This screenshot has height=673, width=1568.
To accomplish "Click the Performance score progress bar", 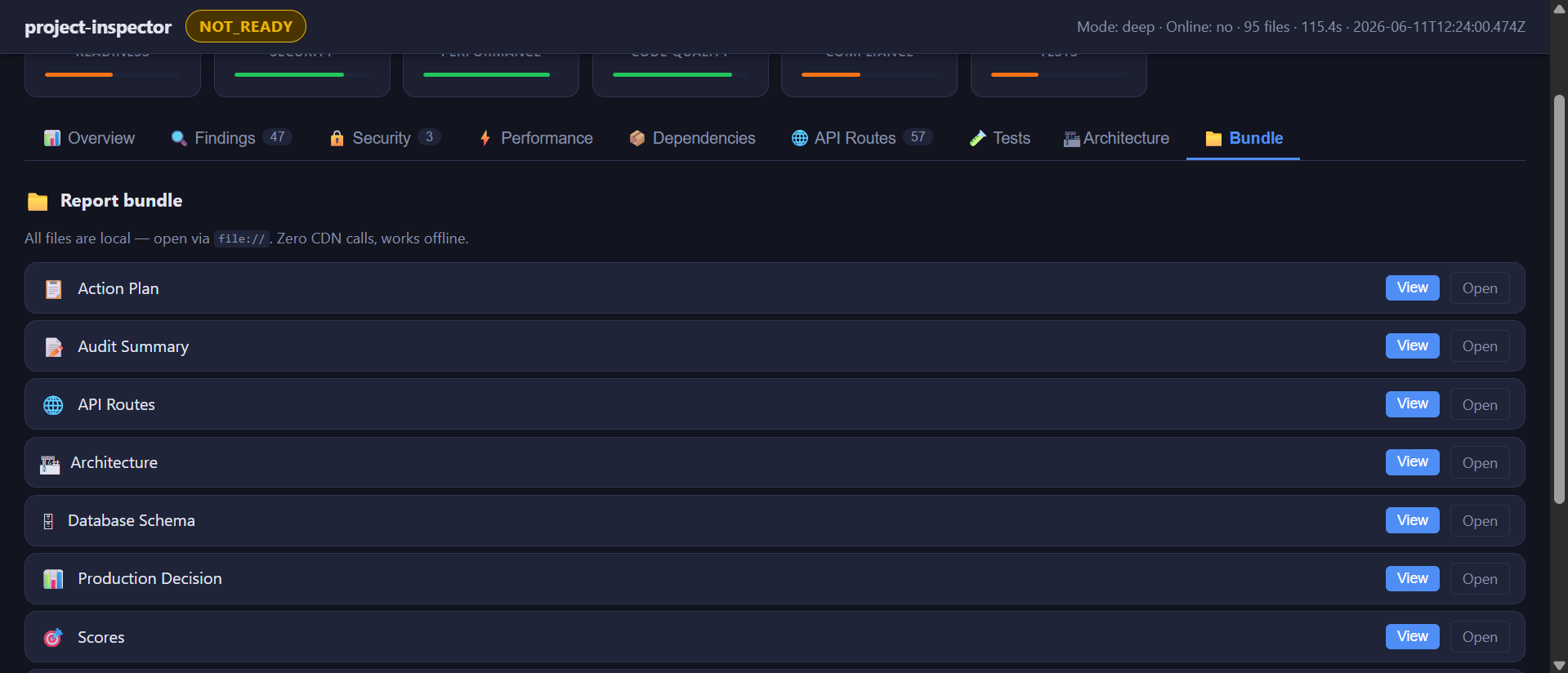I will (x=491, y=74).
